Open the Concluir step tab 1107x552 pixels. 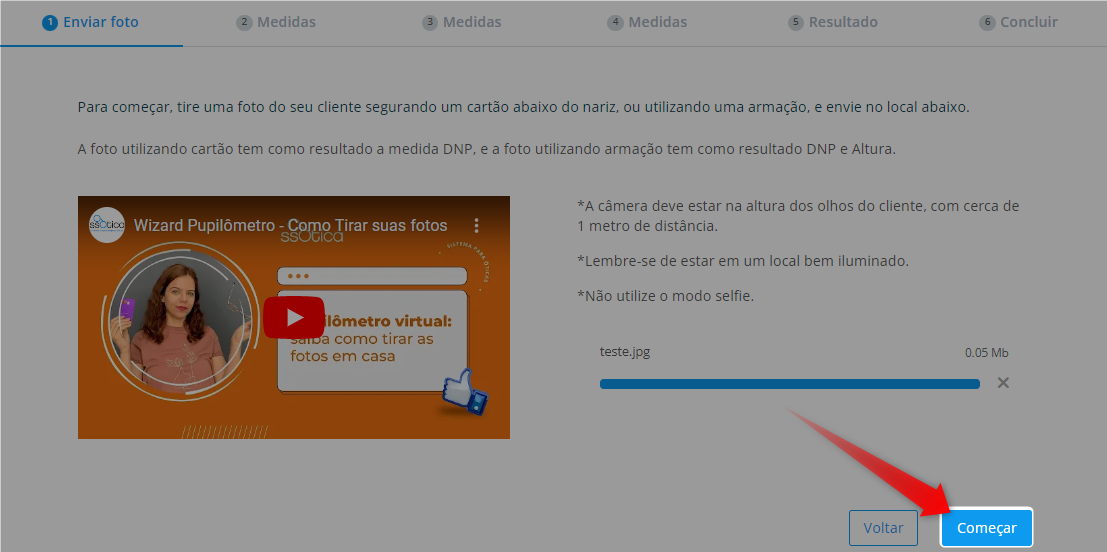1019,22
